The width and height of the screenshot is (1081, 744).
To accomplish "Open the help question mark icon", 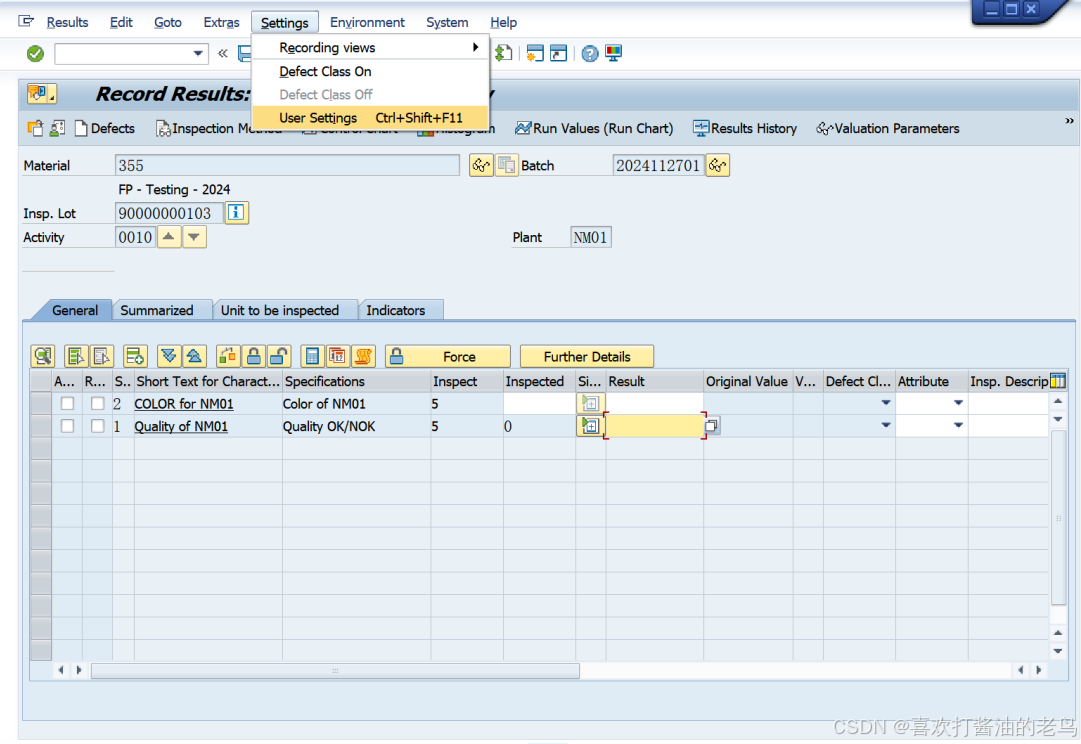I will pos(589,53).
